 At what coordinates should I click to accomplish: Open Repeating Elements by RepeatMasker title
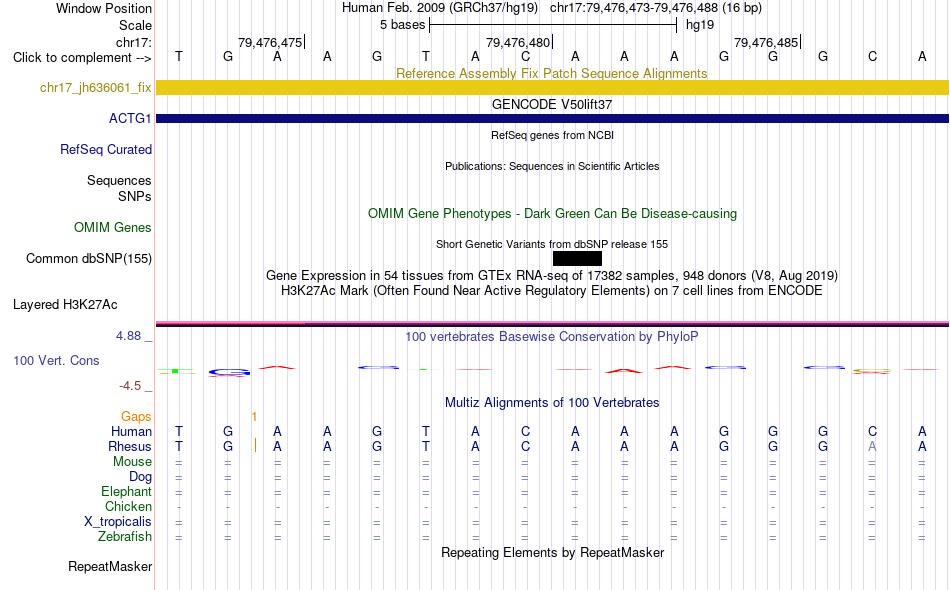[x=553, y=552]
